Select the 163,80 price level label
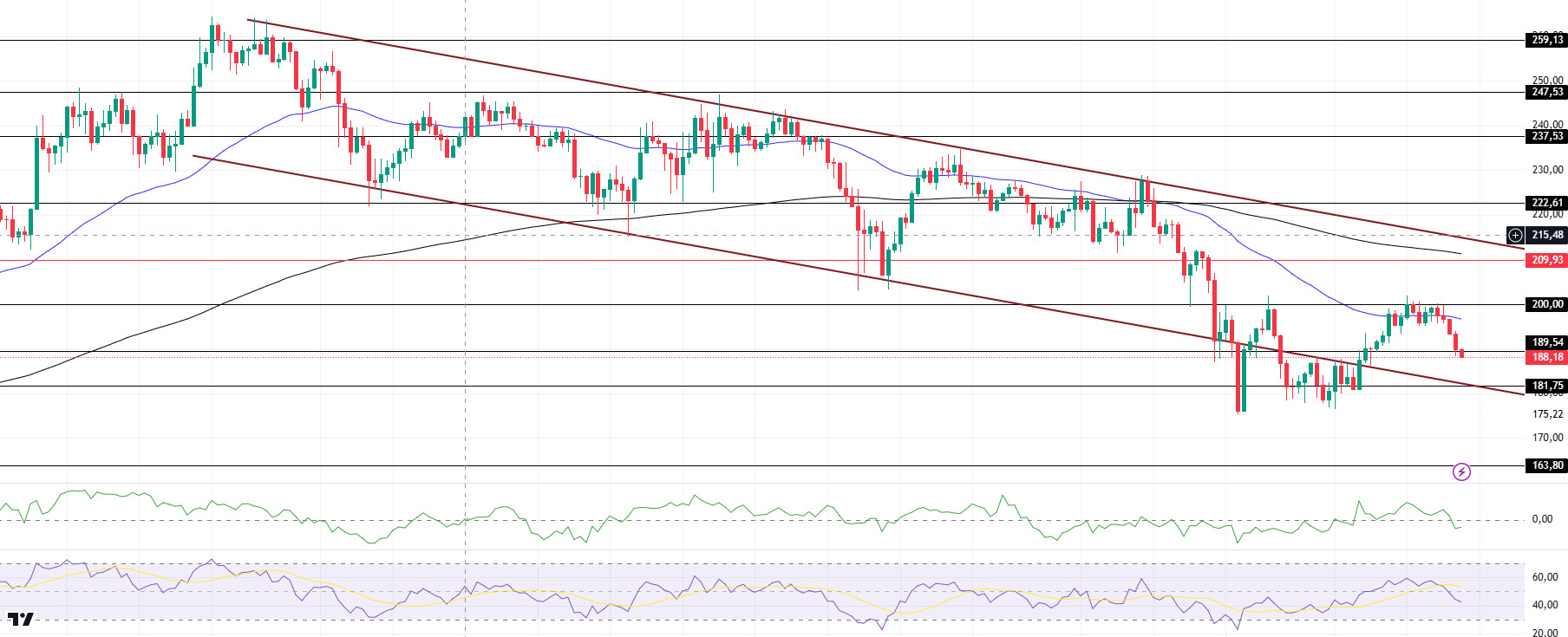The width and height of the screenshot is (1568, 637). click(1546, 465)
